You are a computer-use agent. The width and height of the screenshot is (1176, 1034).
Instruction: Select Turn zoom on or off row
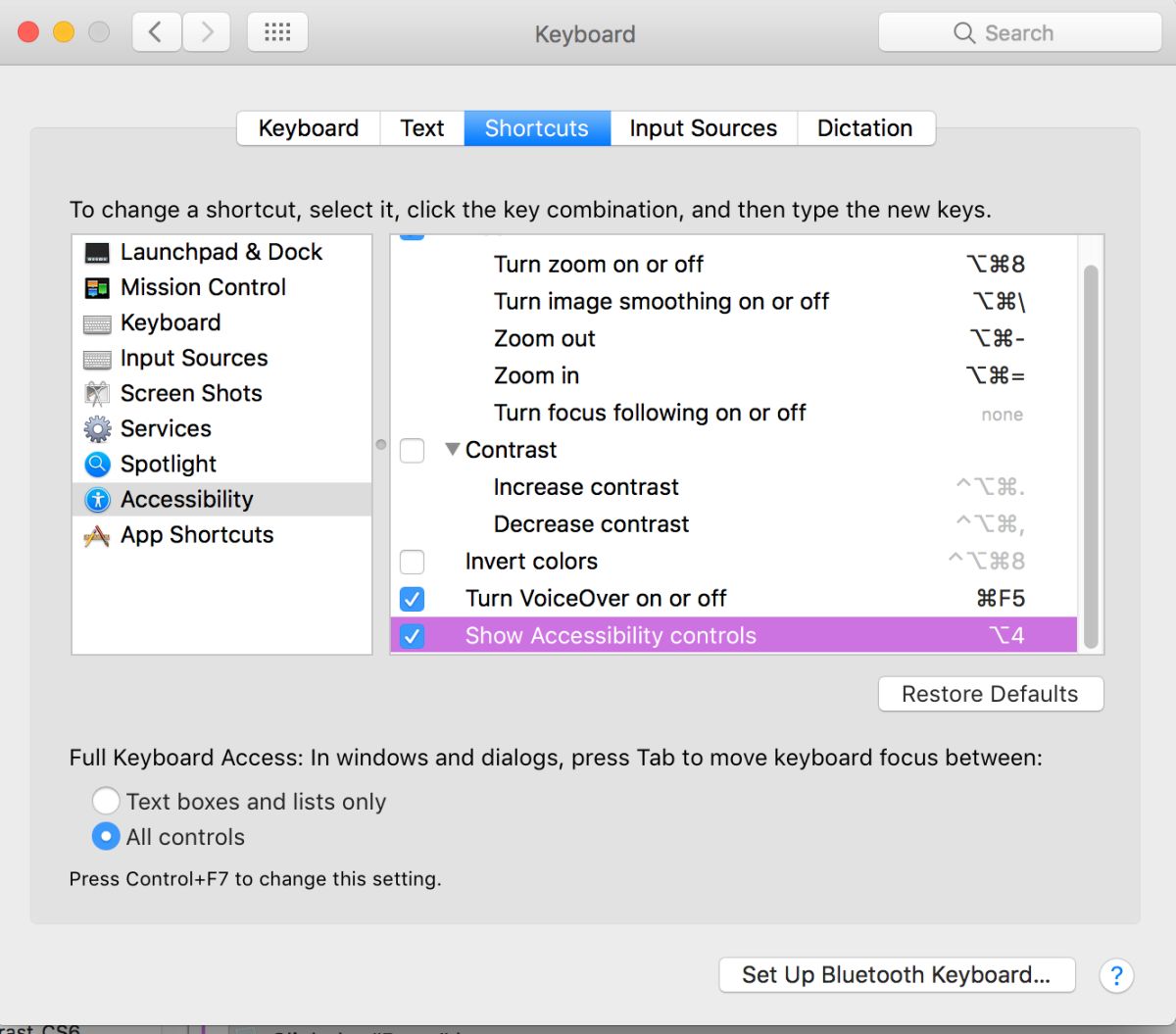coord(734,265)
